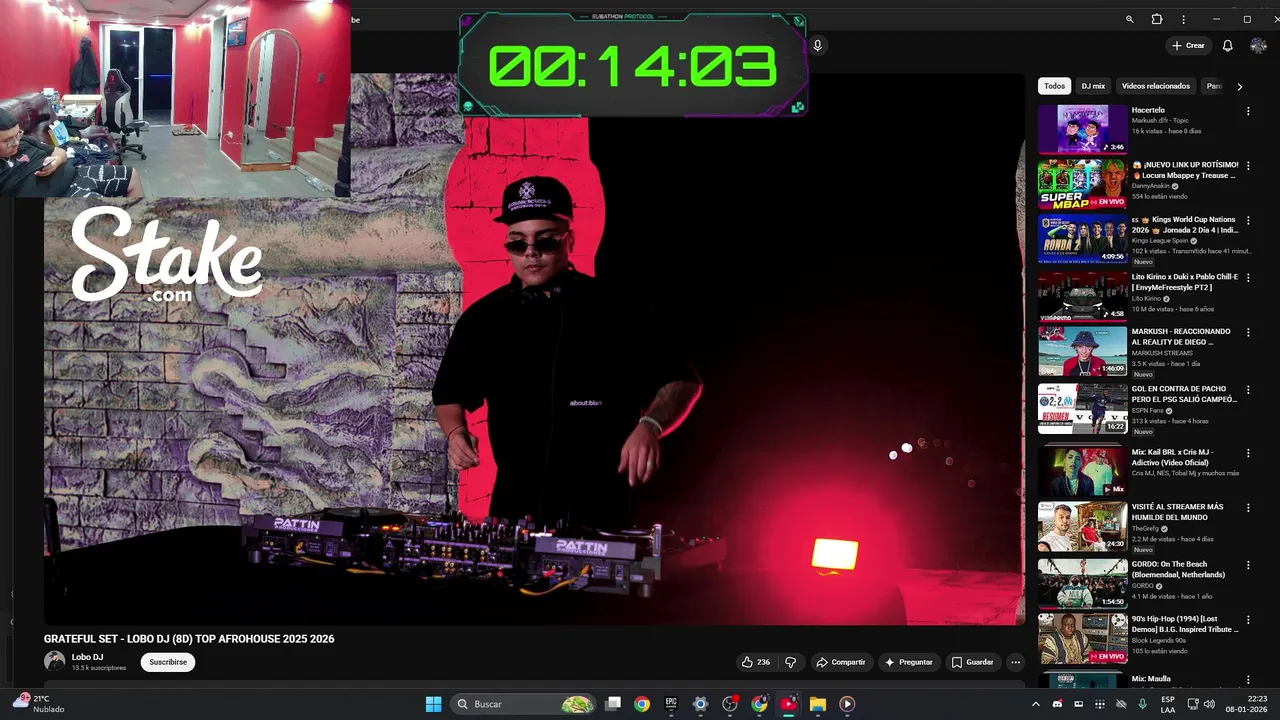Viewport: 1280px width, 720px height.
Task: Open Super Mbappe live stream thumbnail
Action: (x=1082, y=184)
